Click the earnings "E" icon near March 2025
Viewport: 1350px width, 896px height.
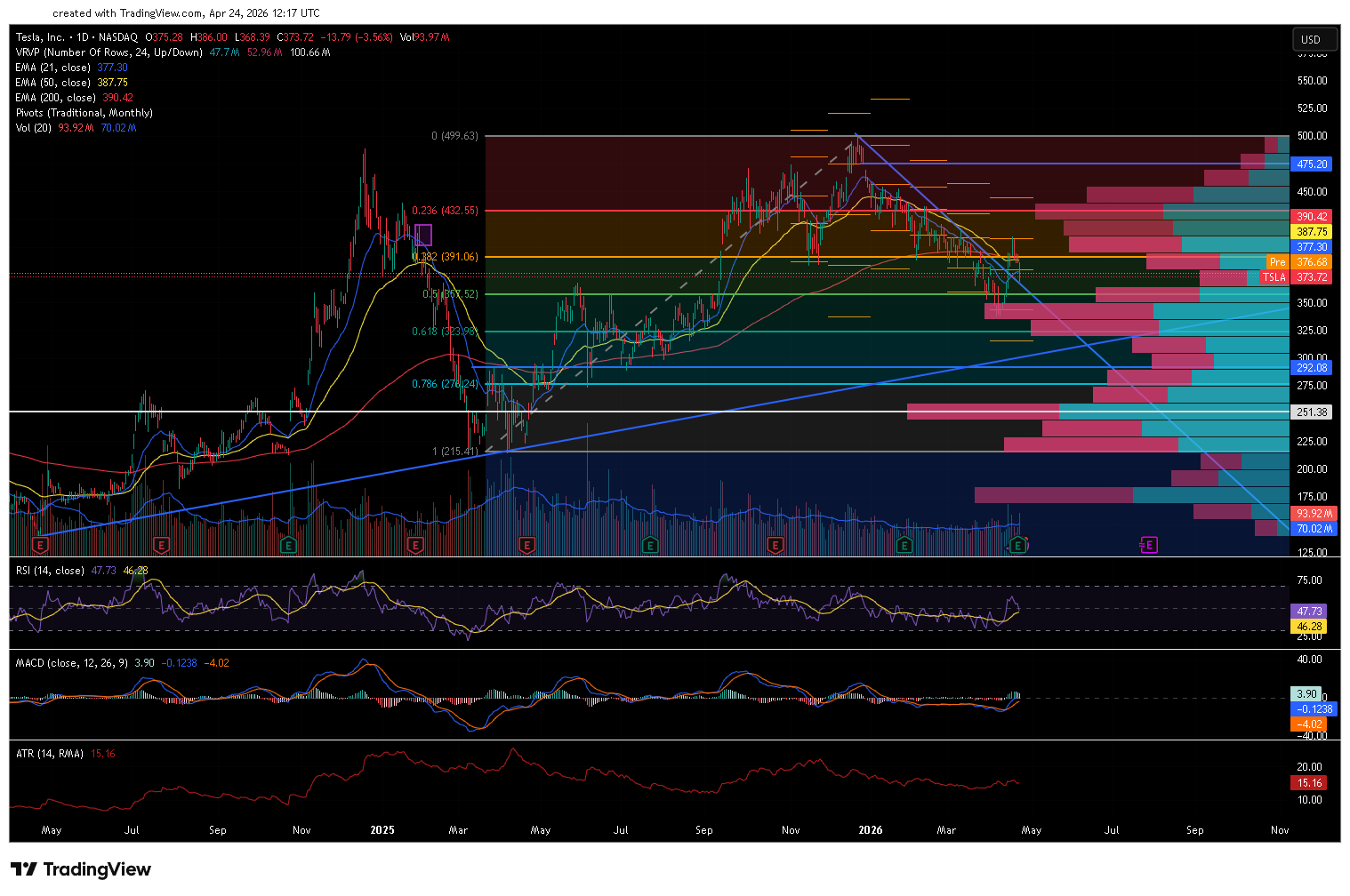[527, 545]
